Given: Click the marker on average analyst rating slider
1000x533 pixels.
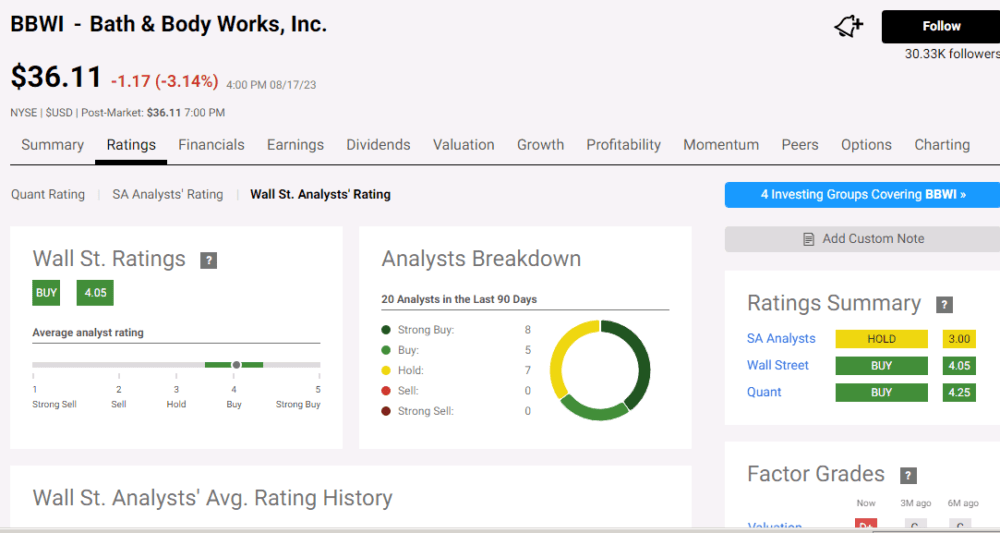Looking at the screenshot, I should coord(237,365).
